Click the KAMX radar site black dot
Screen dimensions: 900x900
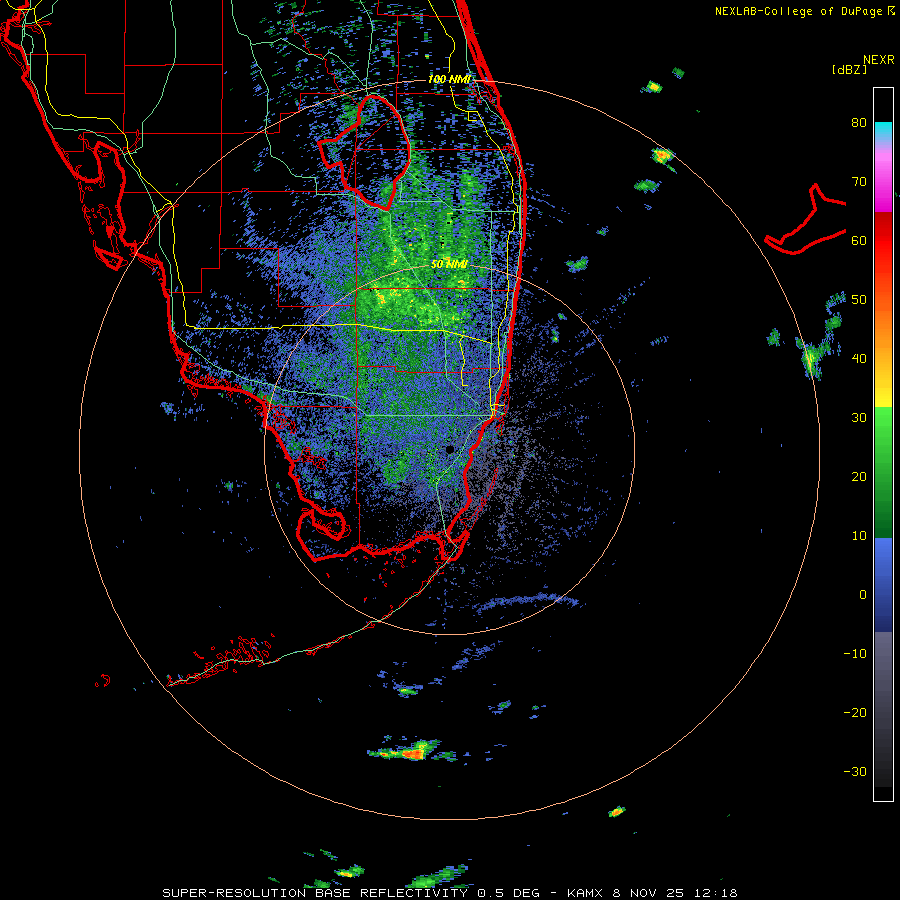click(450, 449)
